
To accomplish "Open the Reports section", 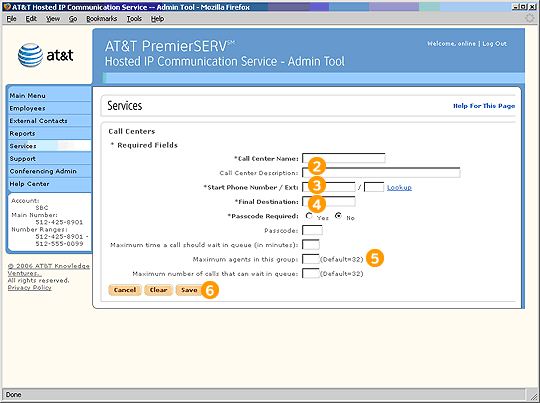I will click(x=50, y=133).
